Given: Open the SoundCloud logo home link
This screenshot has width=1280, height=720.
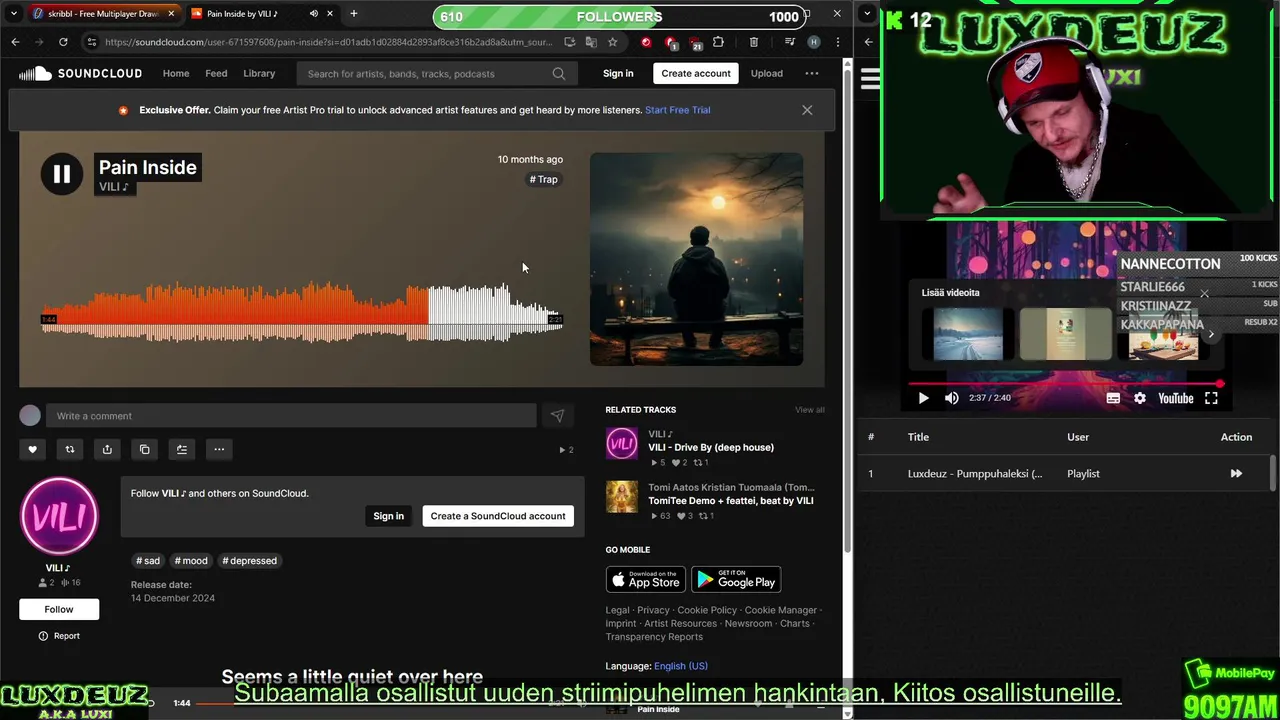Looking at the screenshot, I should (80, 73).
